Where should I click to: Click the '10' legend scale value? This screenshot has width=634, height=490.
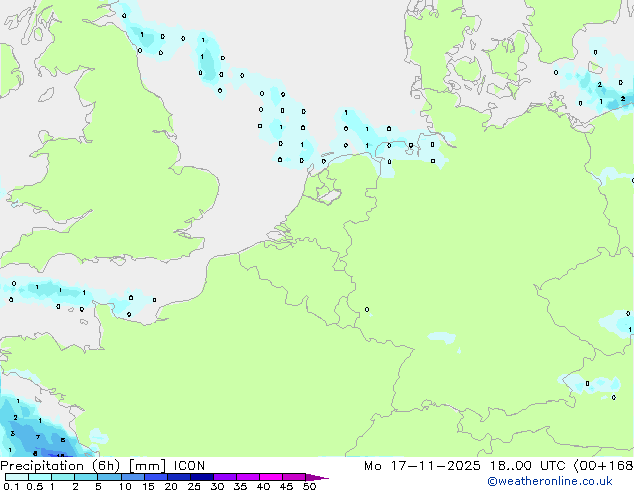(125, 486)
